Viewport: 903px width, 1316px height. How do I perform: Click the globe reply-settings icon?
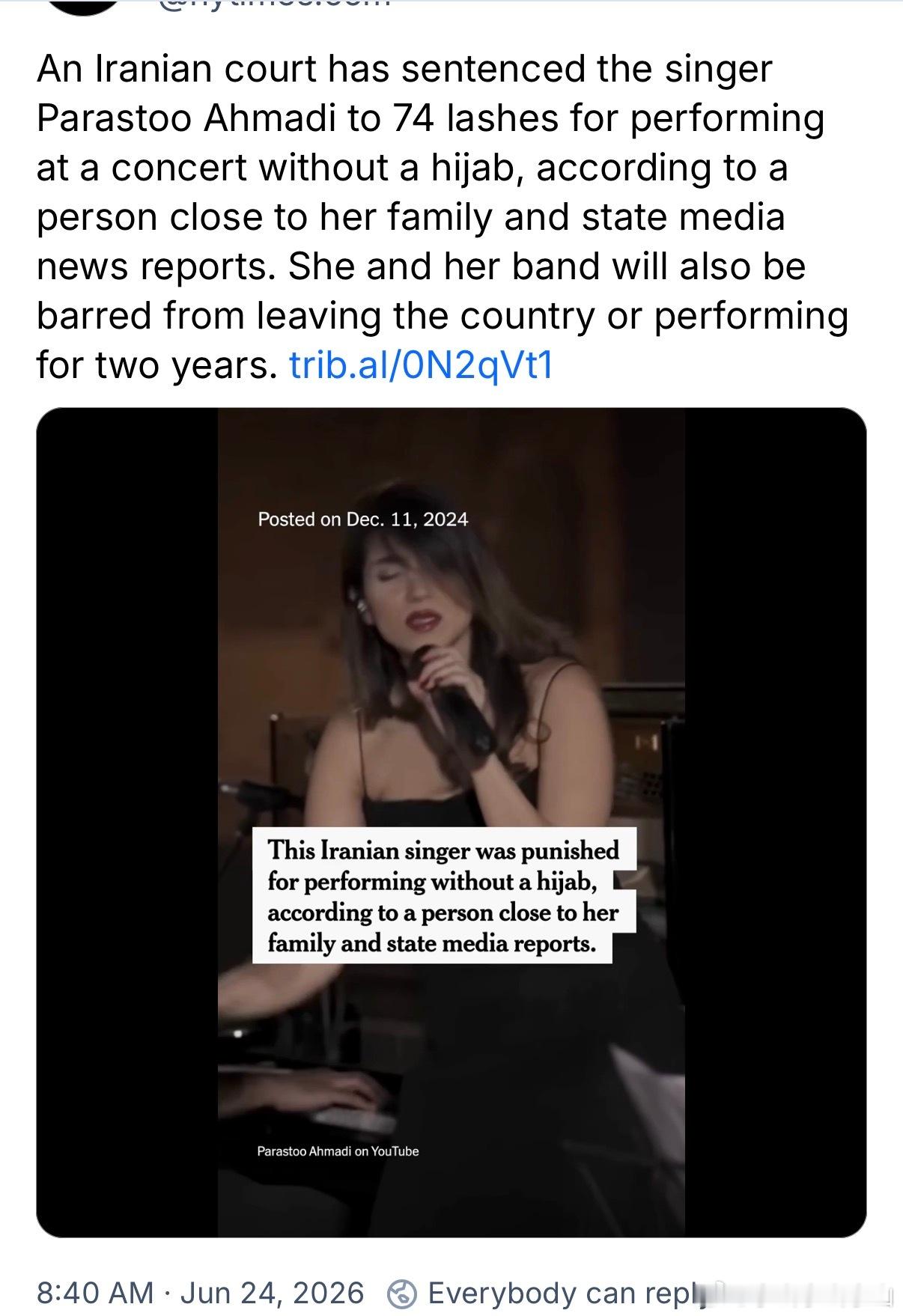[401, 1293]
